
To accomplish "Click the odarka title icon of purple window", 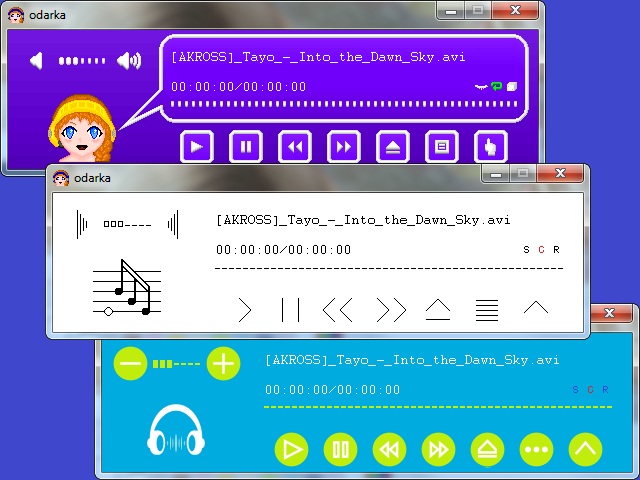I will [16, 15].
